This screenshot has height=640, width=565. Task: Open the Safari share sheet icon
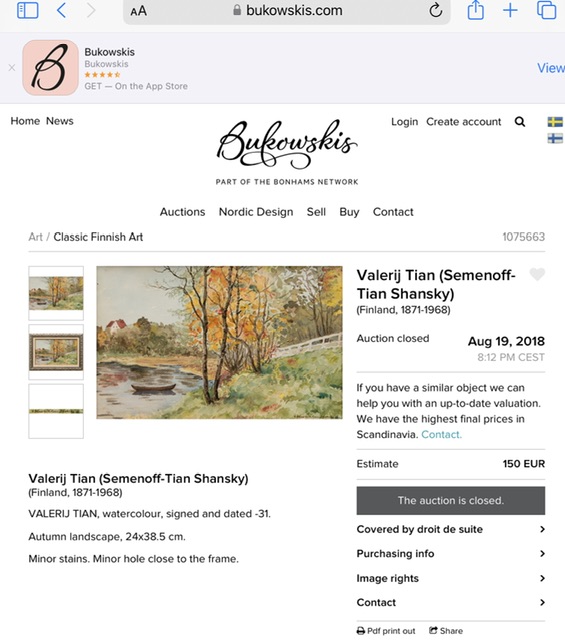tap(476, 10)
